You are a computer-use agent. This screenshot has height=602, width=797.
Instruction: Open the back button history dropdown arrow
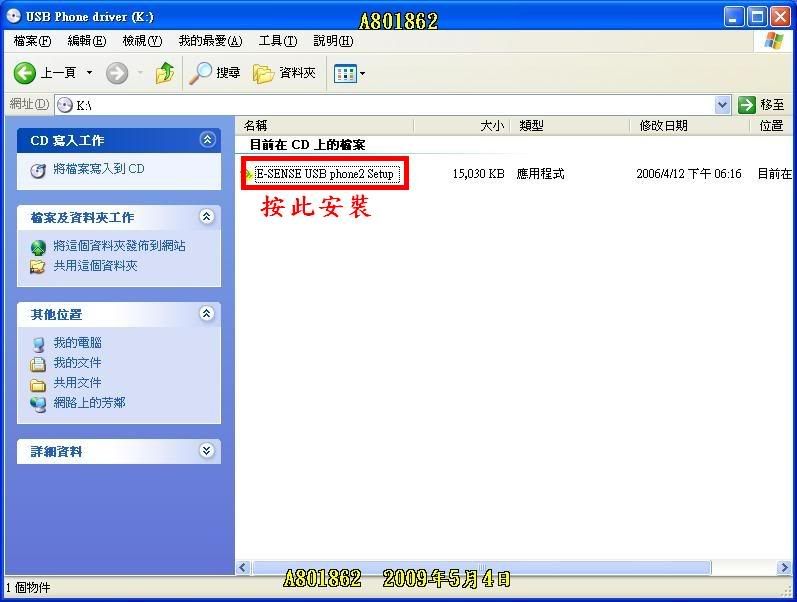coord(89,73)
